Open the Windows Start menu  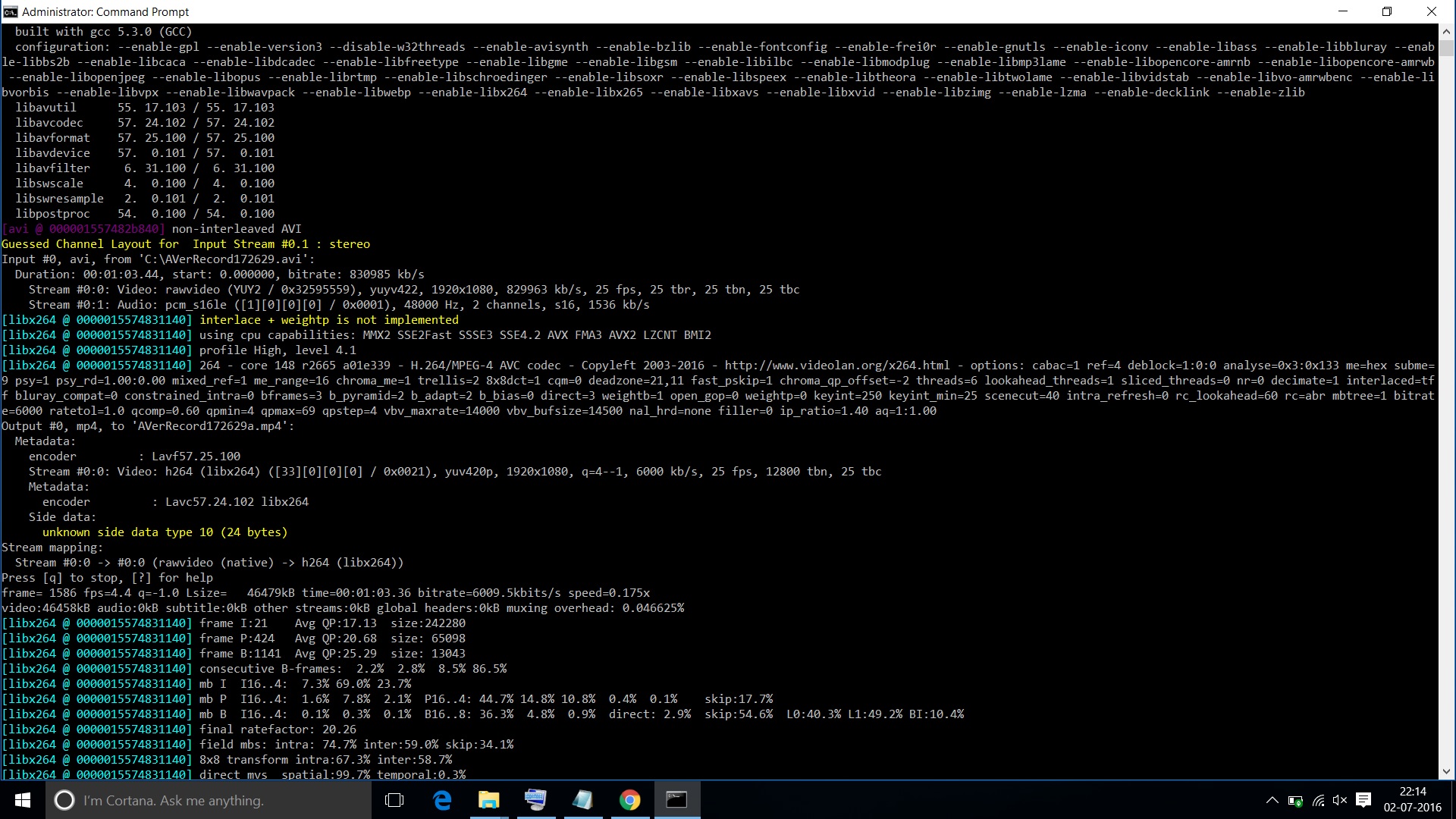22,800
